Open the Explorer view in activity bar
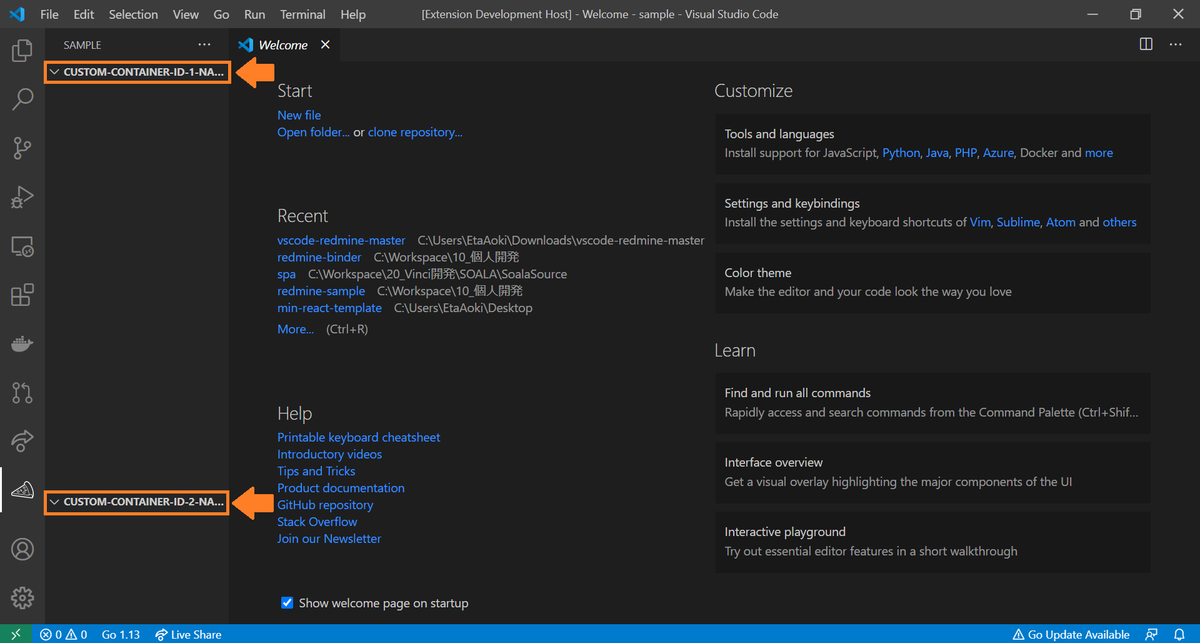This screenshot has height=643, width=1200. (22, 51)
